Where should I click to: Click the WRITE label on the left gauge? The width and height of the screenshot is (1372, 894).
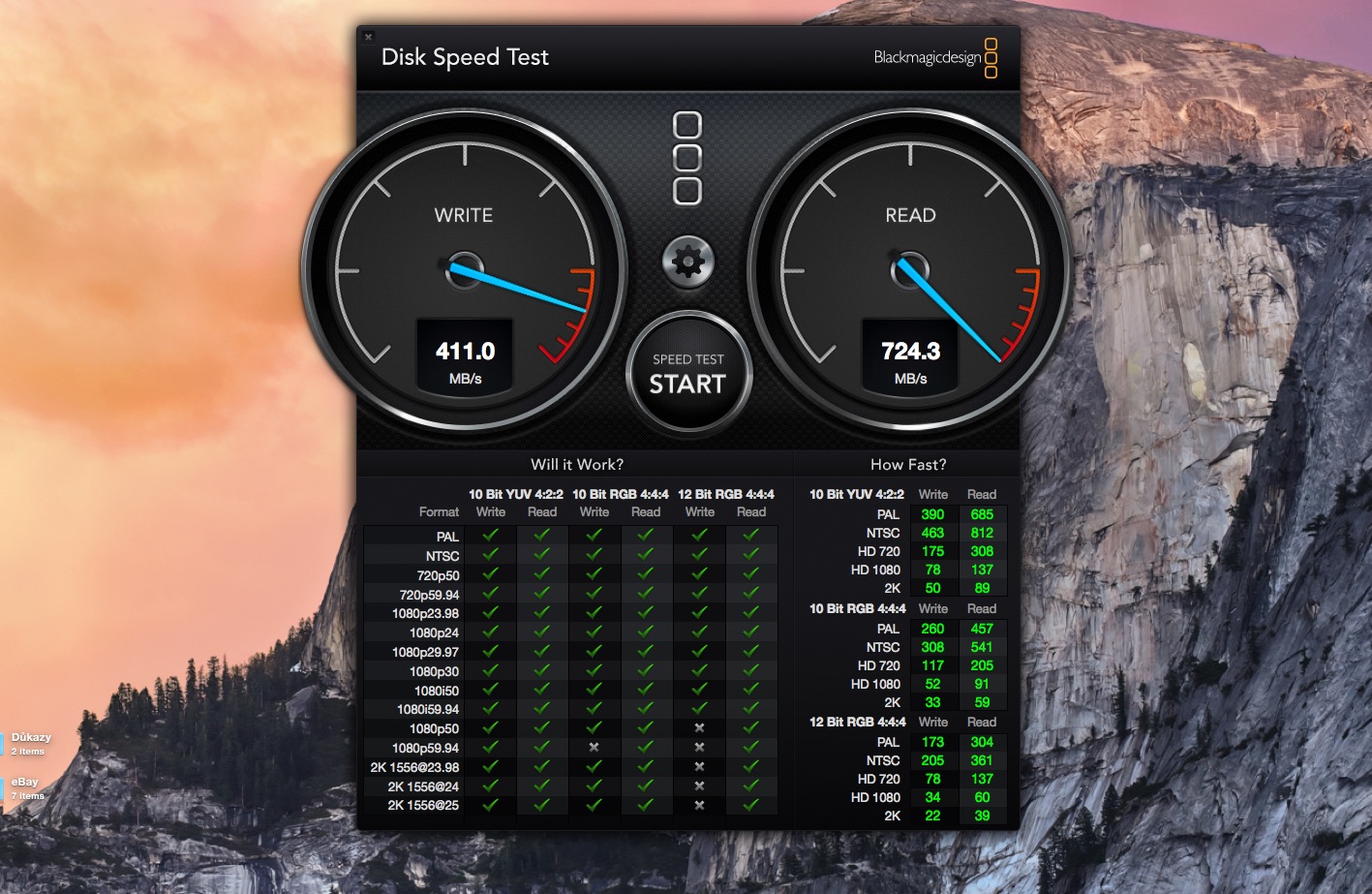point(464,215)
